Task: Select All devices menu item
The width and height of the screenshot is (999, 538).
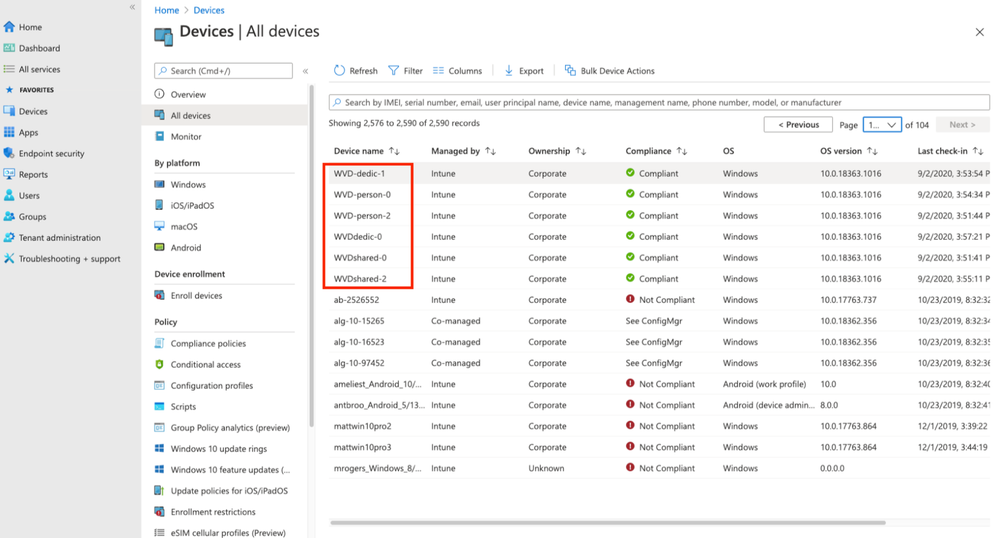Action: click(224, 115)
